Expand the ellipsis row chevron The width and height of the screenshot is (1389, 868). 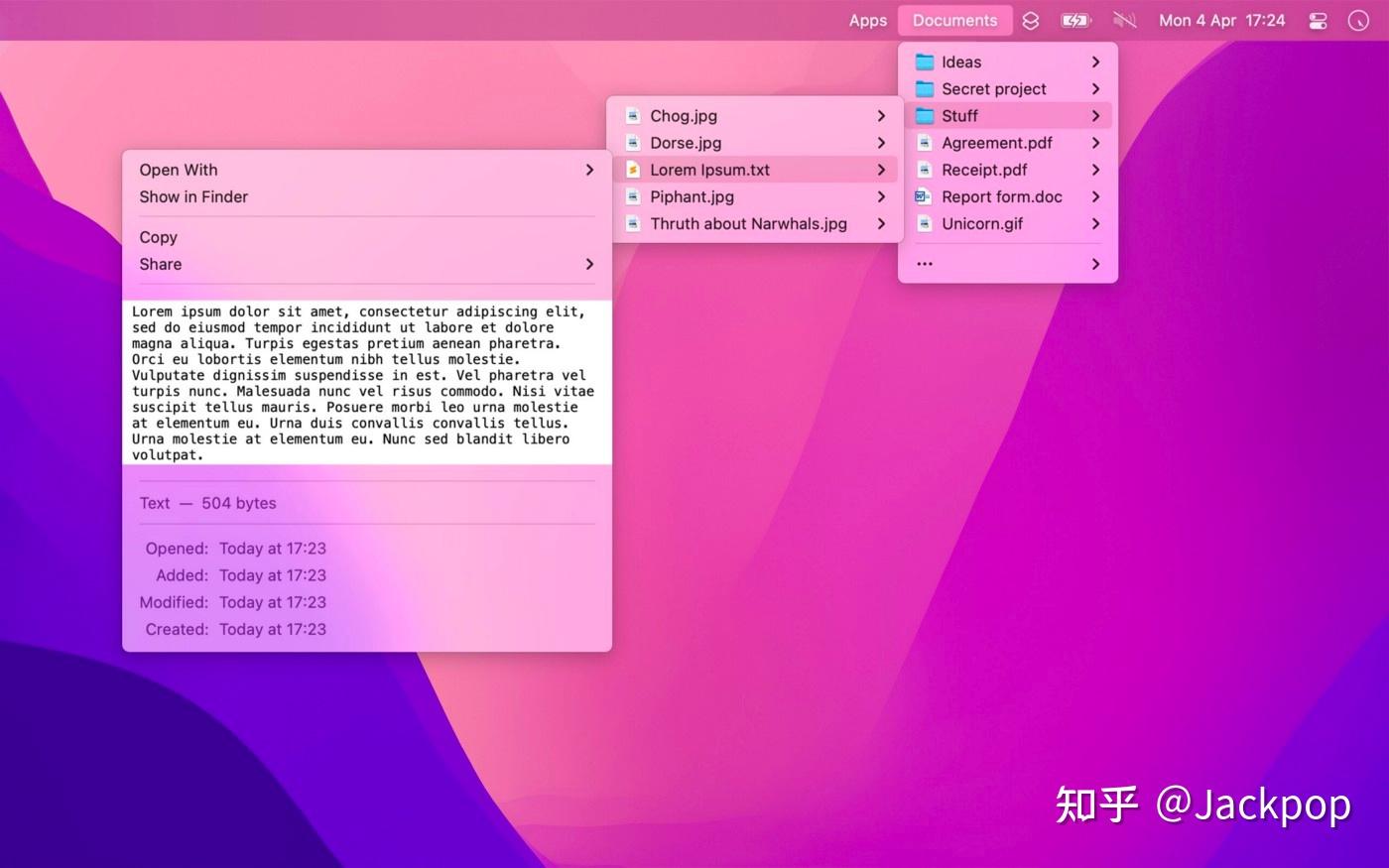click(1095, 264)
